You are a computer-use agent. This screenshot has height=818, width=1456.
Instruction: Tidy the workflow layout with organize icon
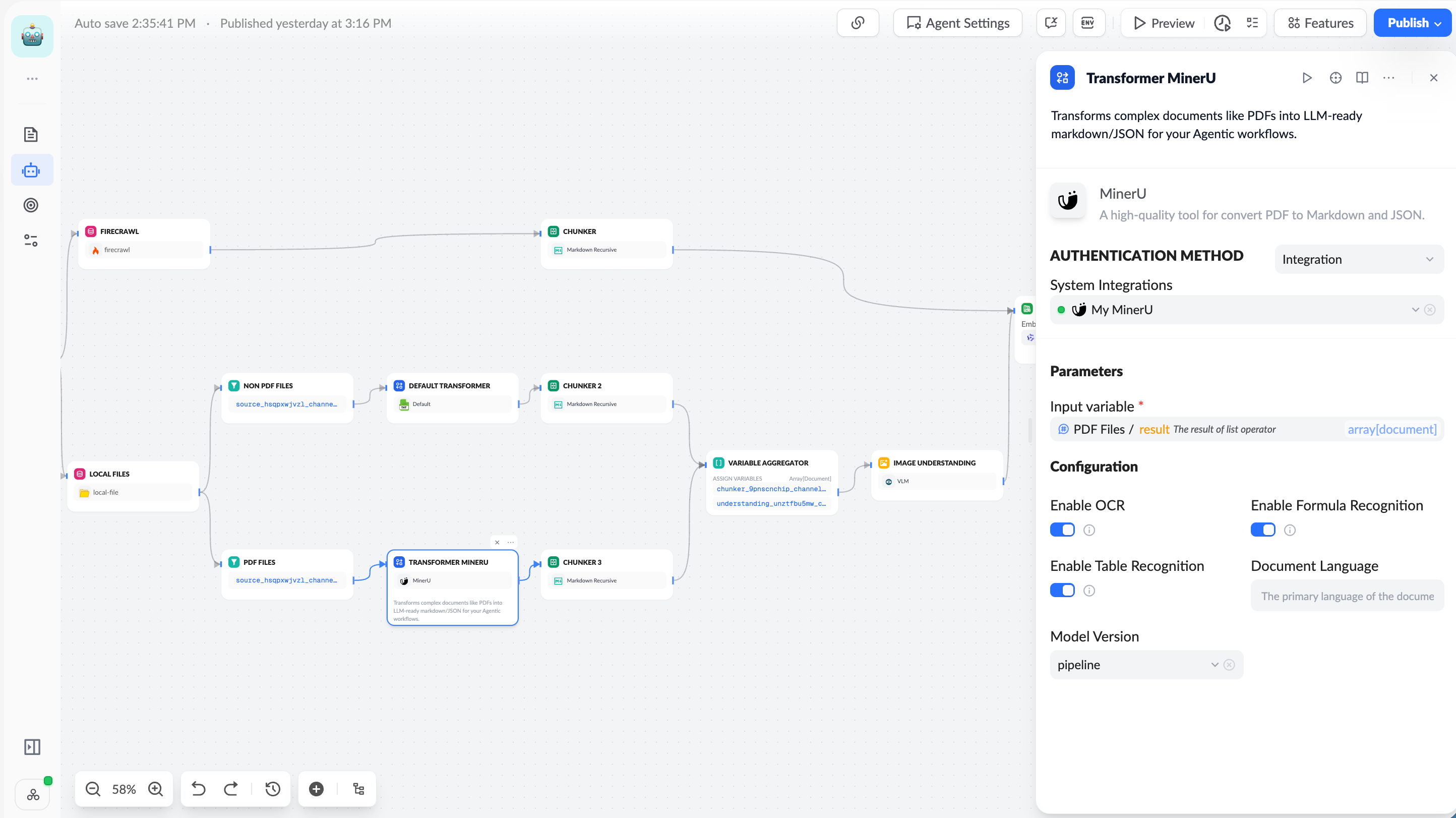[x=358, y=789]
